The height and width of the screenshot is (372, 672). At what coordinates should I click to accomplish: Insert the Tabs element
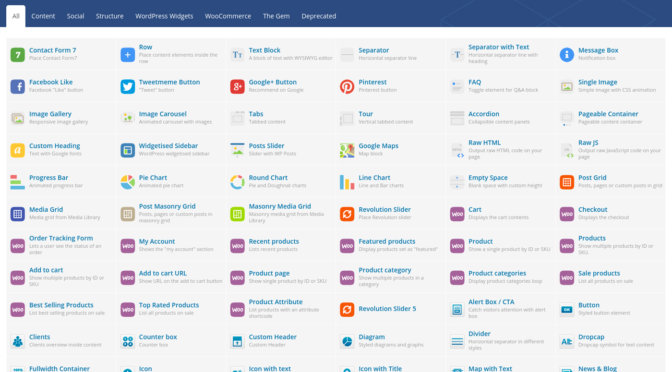[280, 118]
